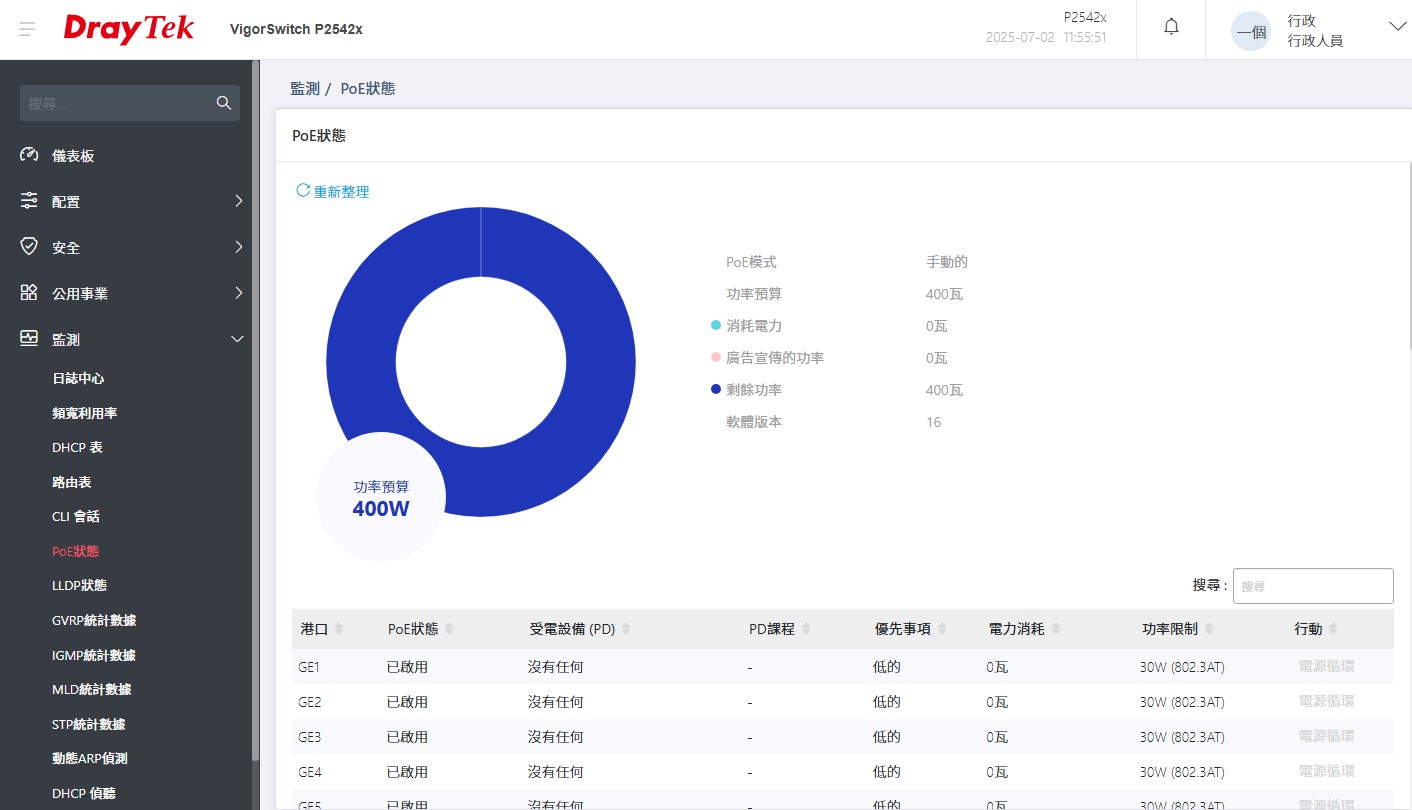Click the user avatar circle
Image resolution: width=1412 pixels, height=810 pixels.
point(1250,30)
